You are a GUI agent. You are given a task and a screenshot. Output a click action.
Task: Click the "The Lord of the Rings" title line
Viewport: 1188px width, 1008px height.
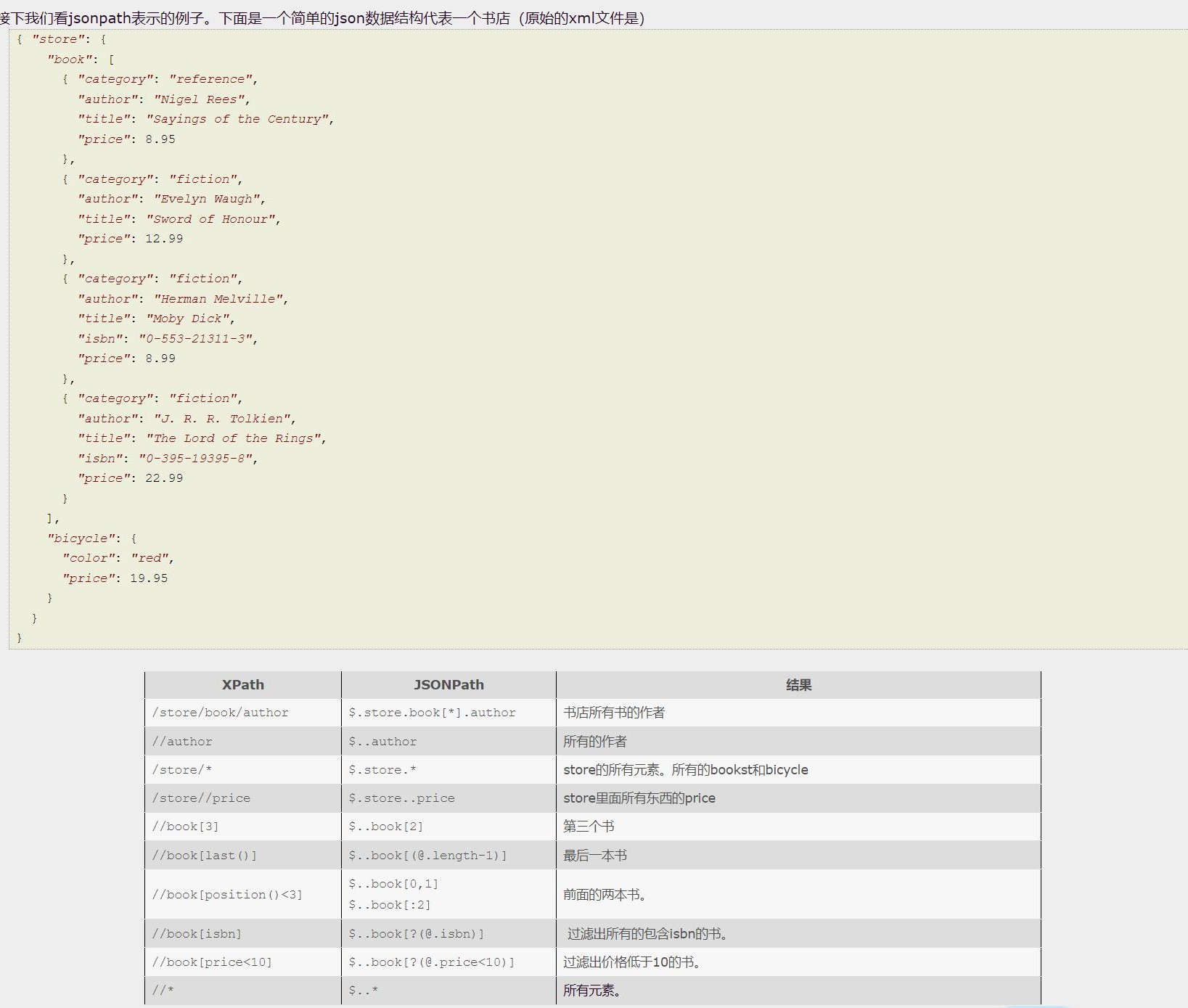202,438
